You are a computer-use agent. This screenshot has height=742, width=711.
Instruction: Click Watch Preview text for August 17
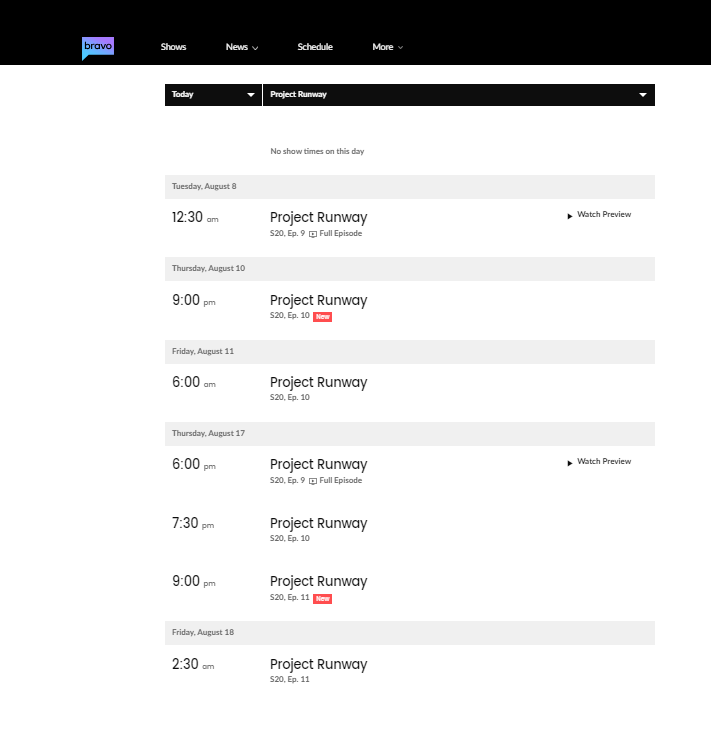click(x=604, y=461)
